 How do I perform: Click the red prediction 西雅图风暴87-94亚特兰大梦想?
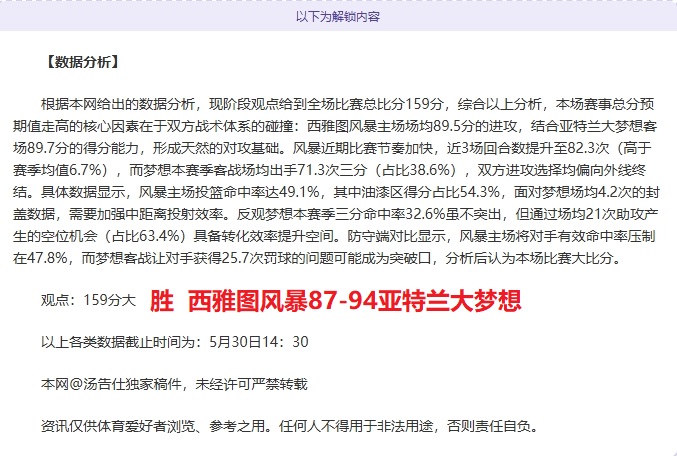pos(355,301)
